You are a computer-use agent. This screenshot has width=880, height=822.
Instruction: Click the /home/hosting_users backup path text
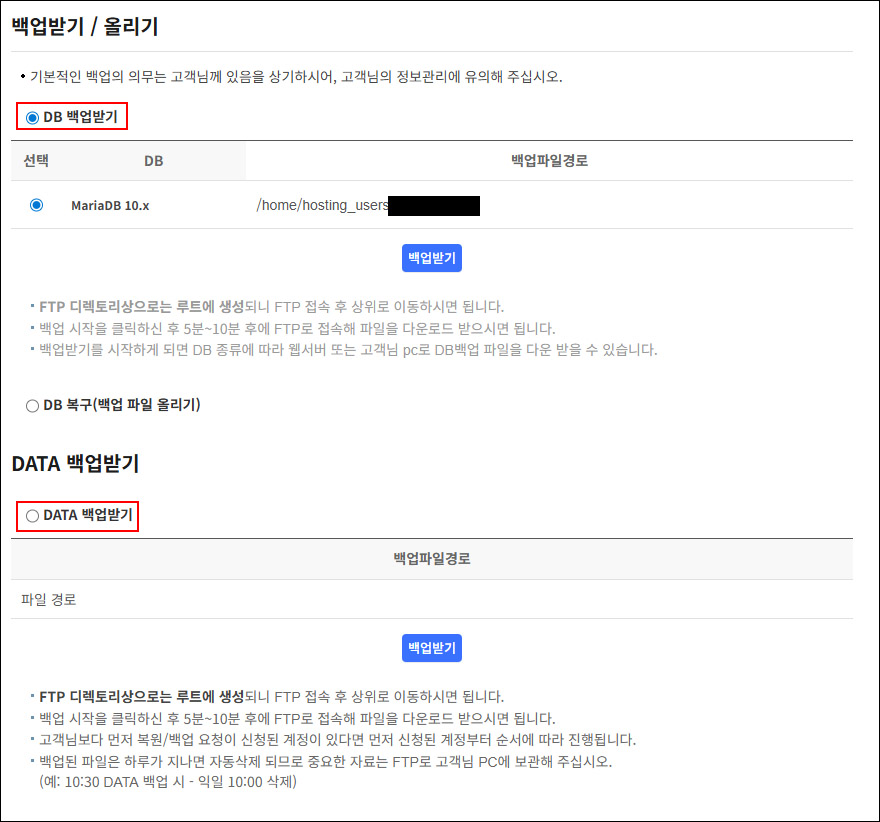point(322,205)
